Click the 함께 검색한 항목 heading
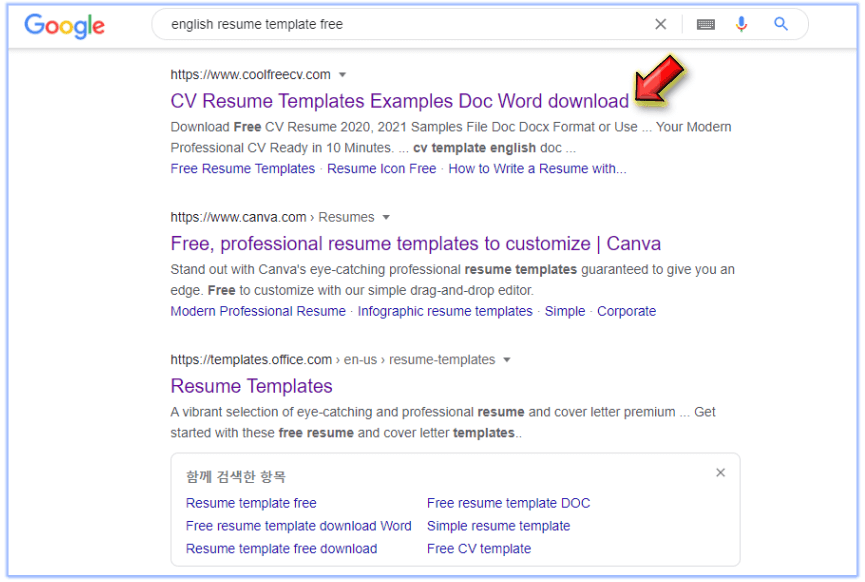The width and height of the screenshot is (865, 582). pos(236,477)
